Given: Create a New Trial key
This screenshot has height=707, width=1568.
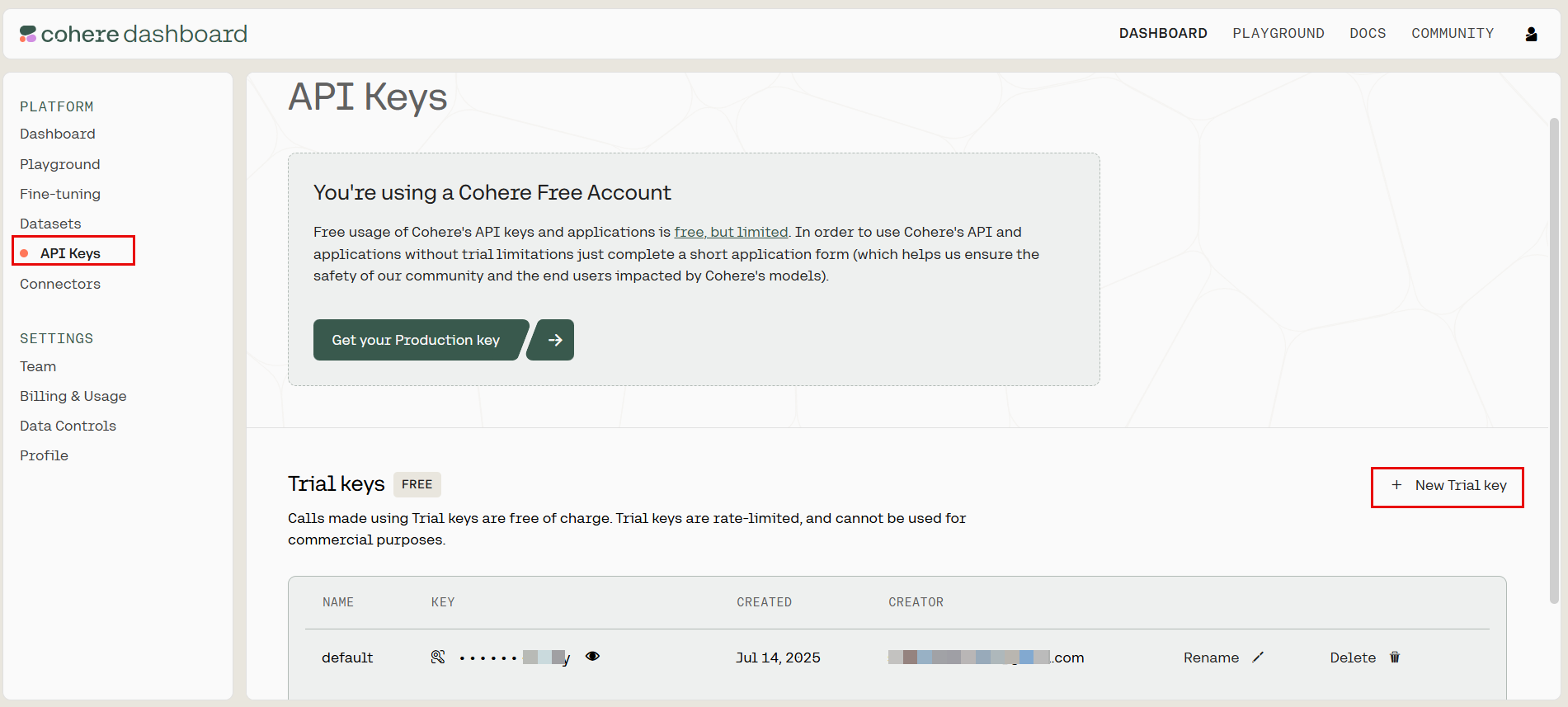Looking at the screenshot, I should (x=1448, y=487).
